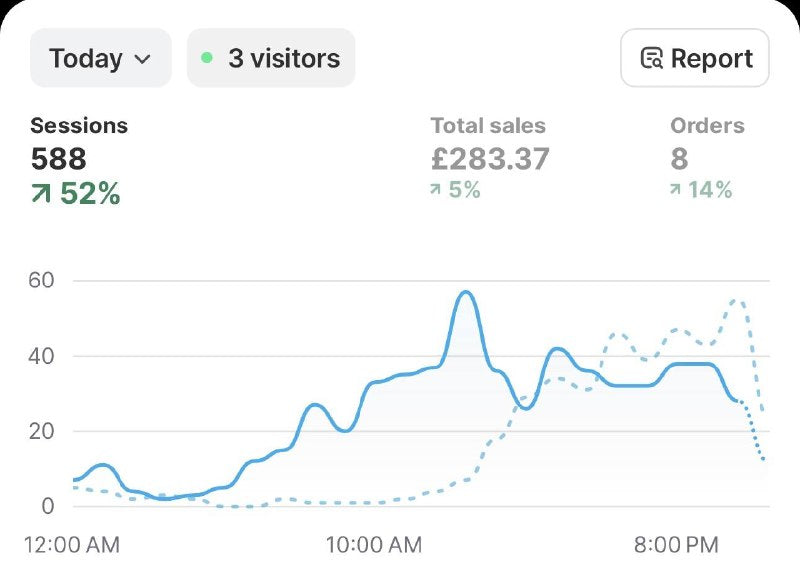Click the 12:00 AM axis label
The width and height of the screenshot is (800, 572).
pos(72,545)
